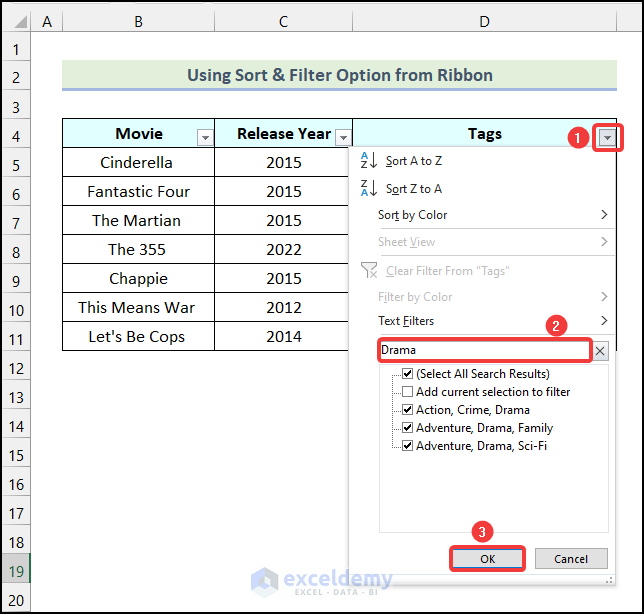Select Chappie's 2015 release year cell
Image resolution: width=644 pixels, height=614 pixels.
282,278
